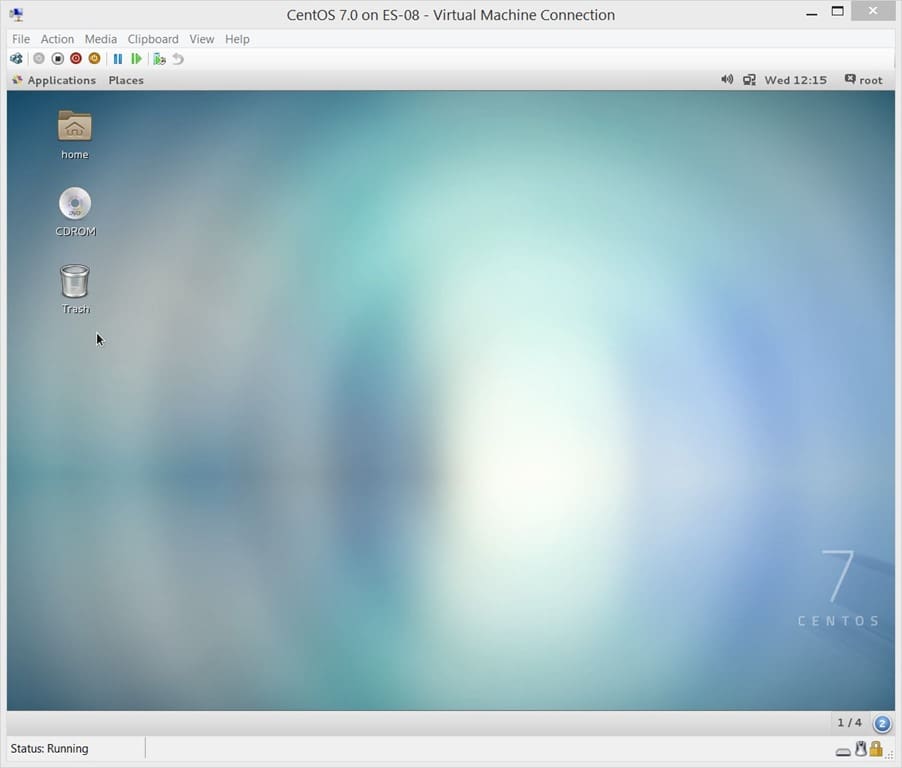Screen dimensions: 902x768
Task: Revert the VM with the undo arrow
Action: tap(178, 59)
